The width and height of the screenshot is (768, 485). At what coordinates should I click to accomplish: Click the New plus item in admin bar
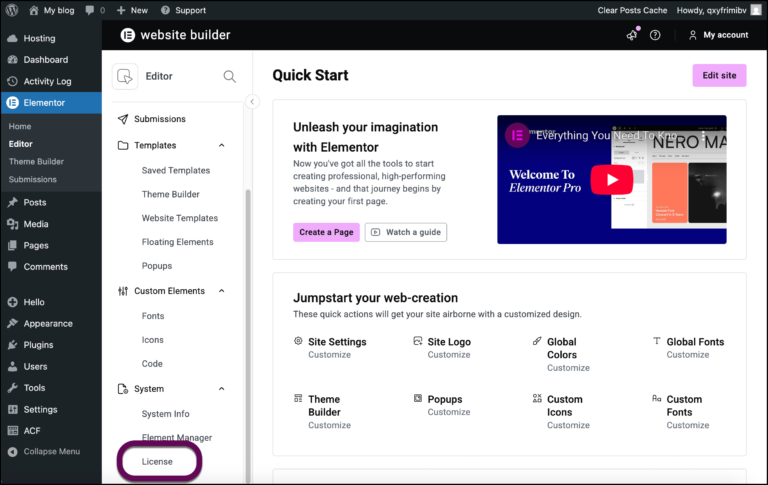pos(132,10)
